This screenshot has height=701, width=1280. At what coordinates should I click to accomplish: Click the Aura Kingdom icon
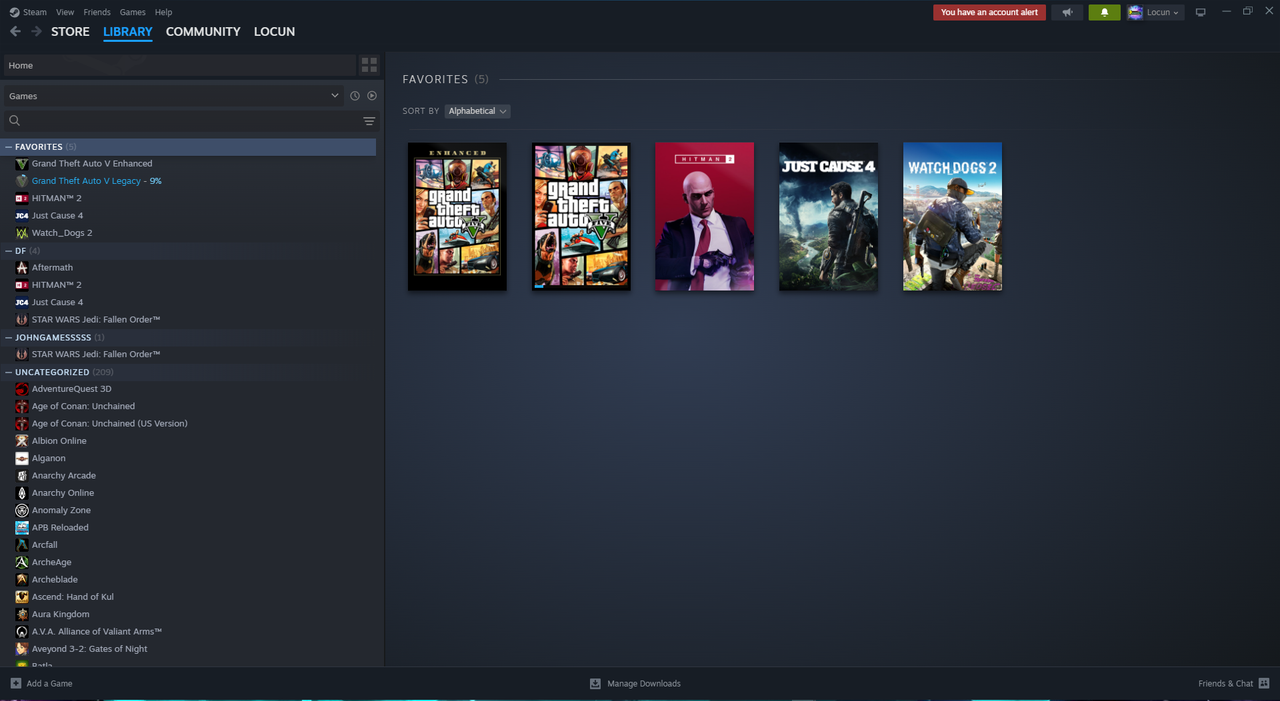tap(22, 614)
